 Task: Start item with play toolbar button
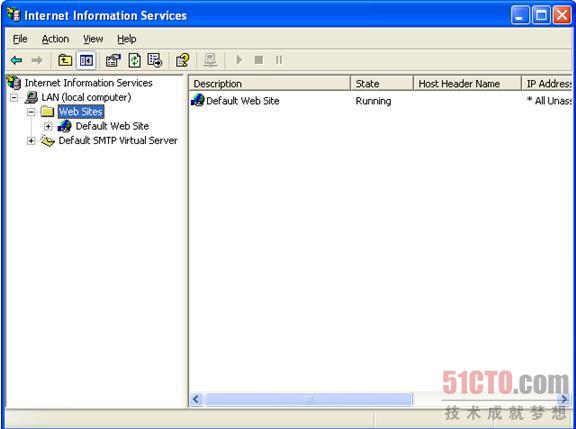coord(239,60)
